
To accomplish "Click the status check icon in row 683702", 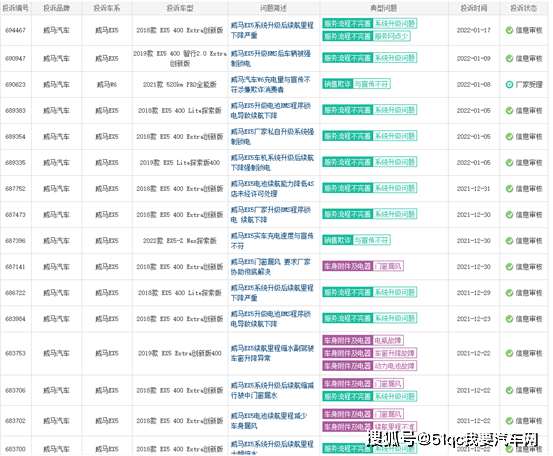I will click(x=509, y=421).
